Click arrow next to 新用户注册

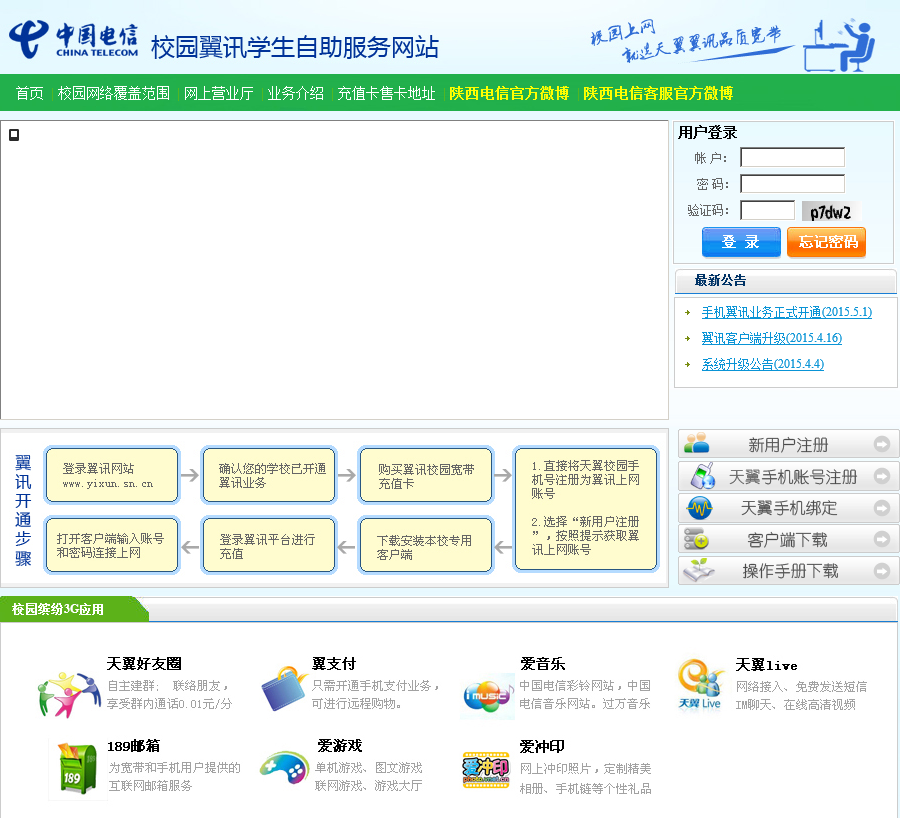click(882, 444)
